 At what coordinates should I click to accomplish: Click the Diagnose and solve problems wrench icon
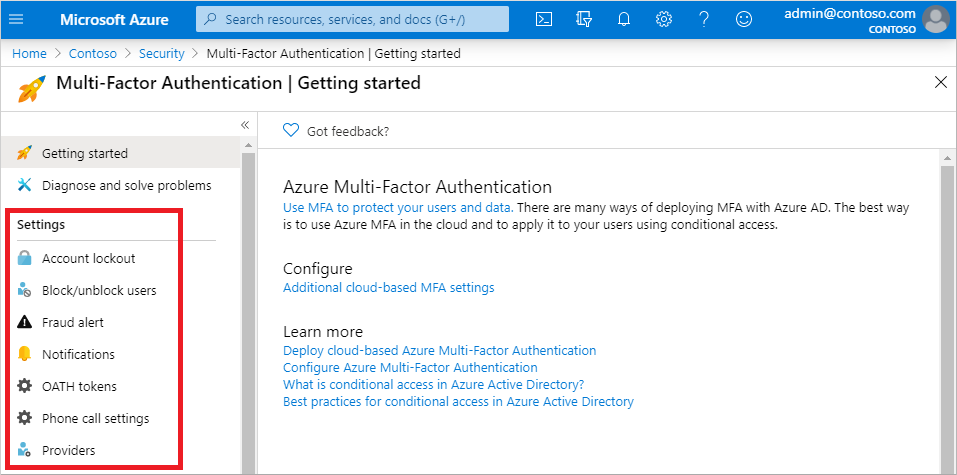pos(24,185)
